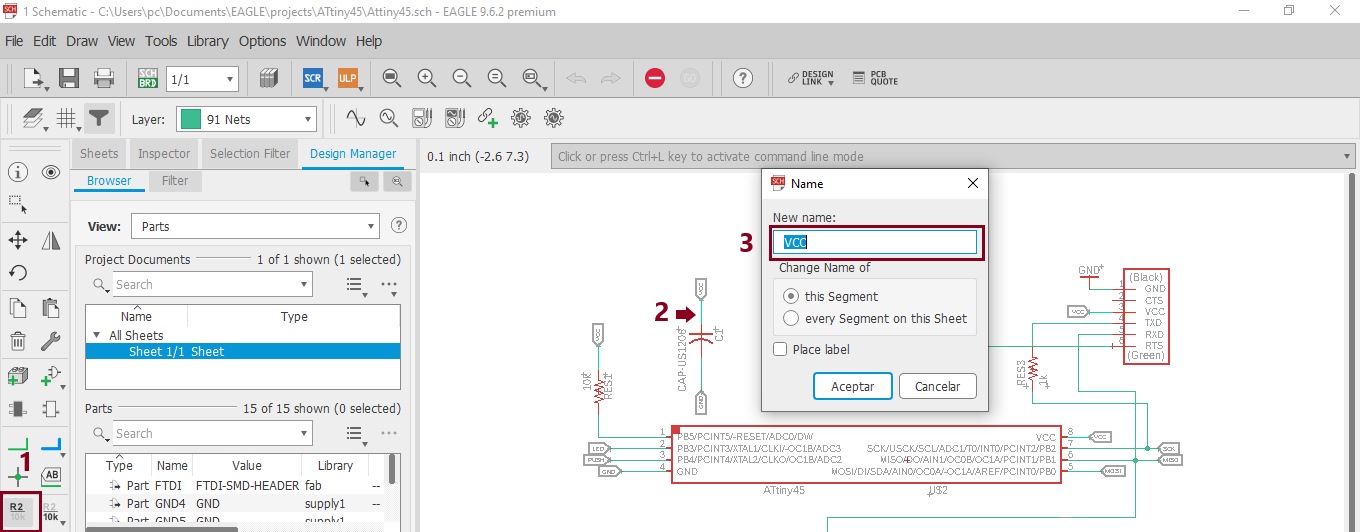
Task: Select the Label AB tool icon
Action: click(x=51, y=475)
